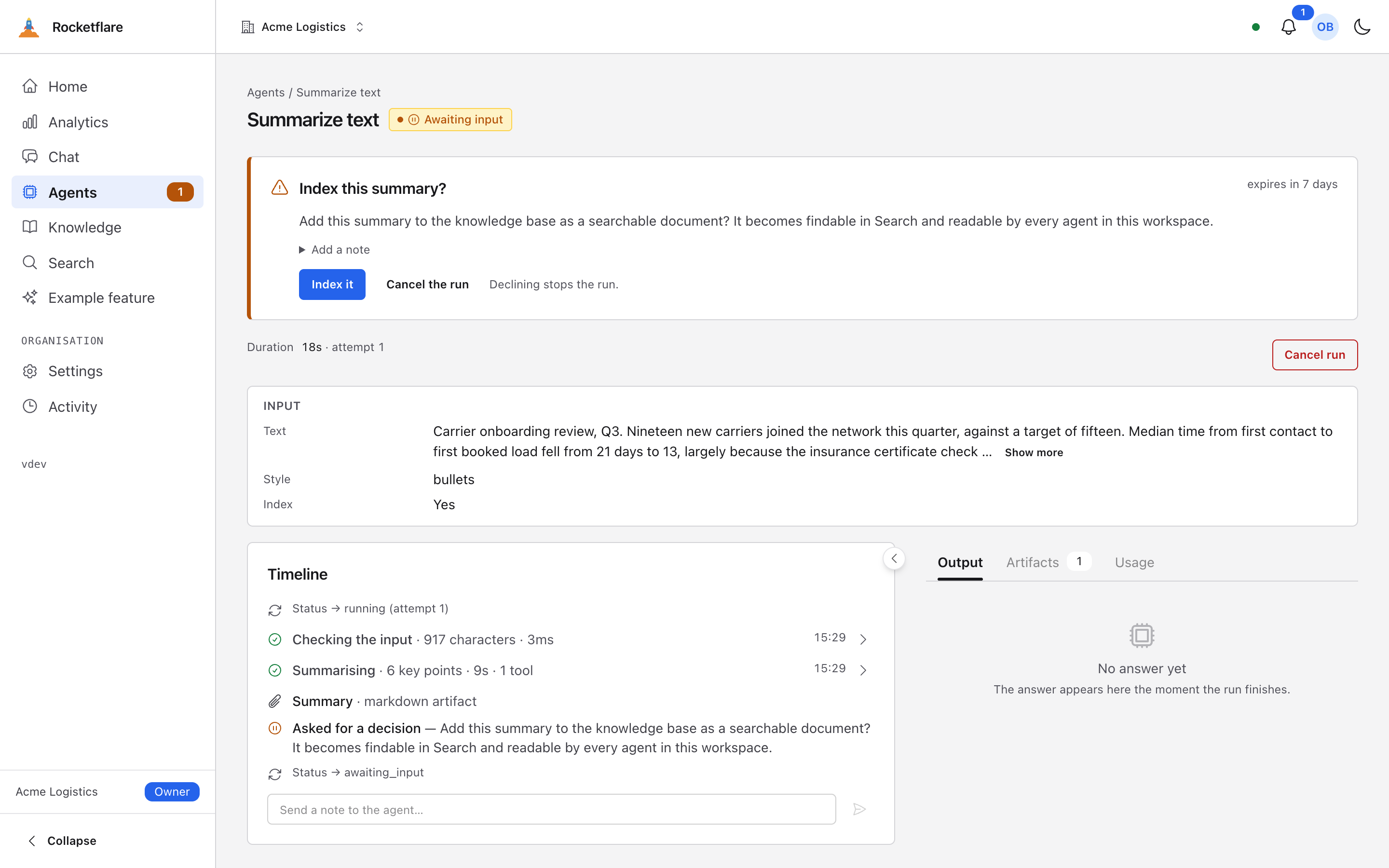Image resolution: width=1389 pixels, height=868 pixels.
Task: Click the "vdev" version label
Action: (x=34, y=464)
